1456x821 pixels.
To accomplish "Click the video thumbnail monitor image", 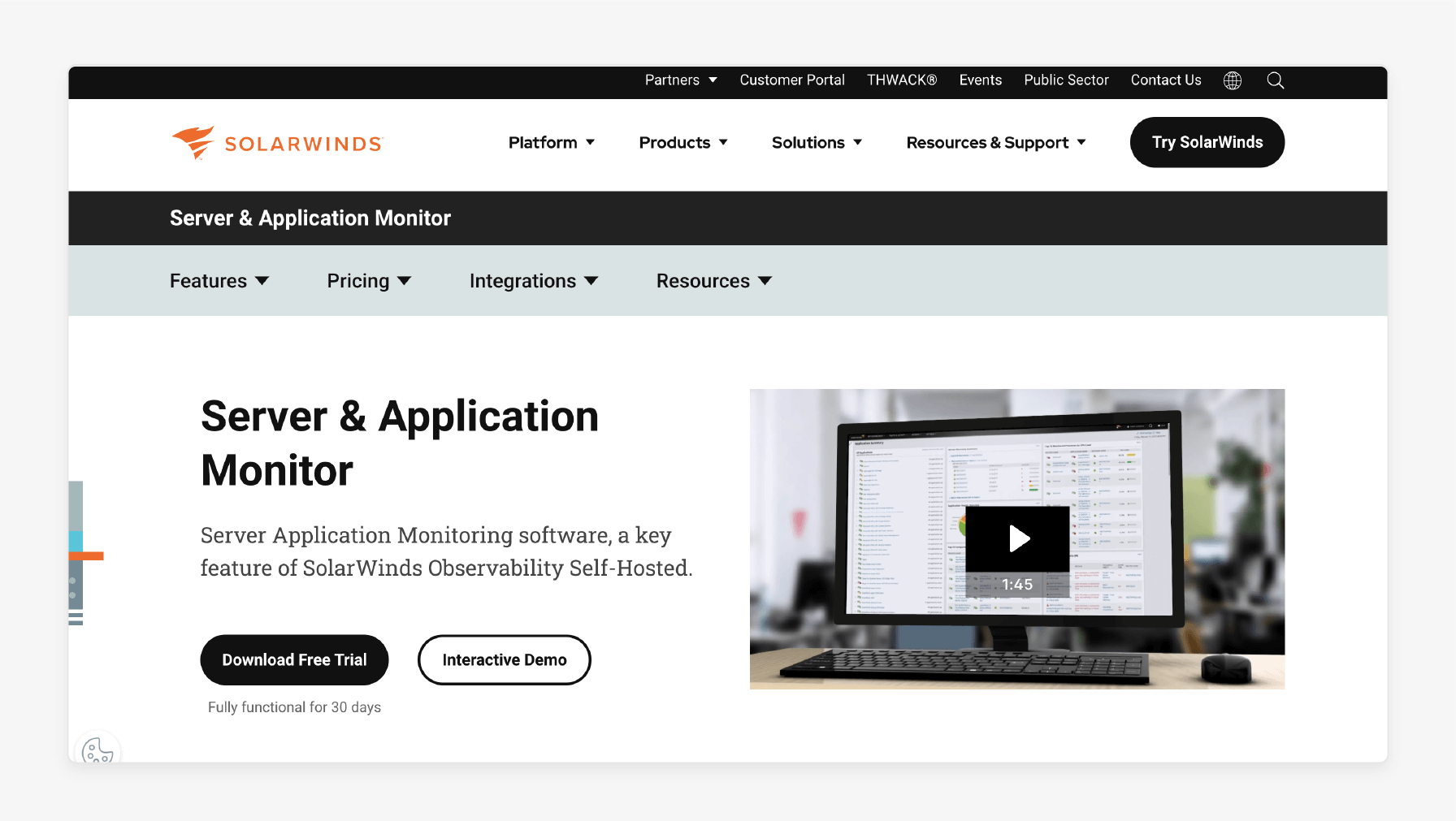I will (1017, 539).
